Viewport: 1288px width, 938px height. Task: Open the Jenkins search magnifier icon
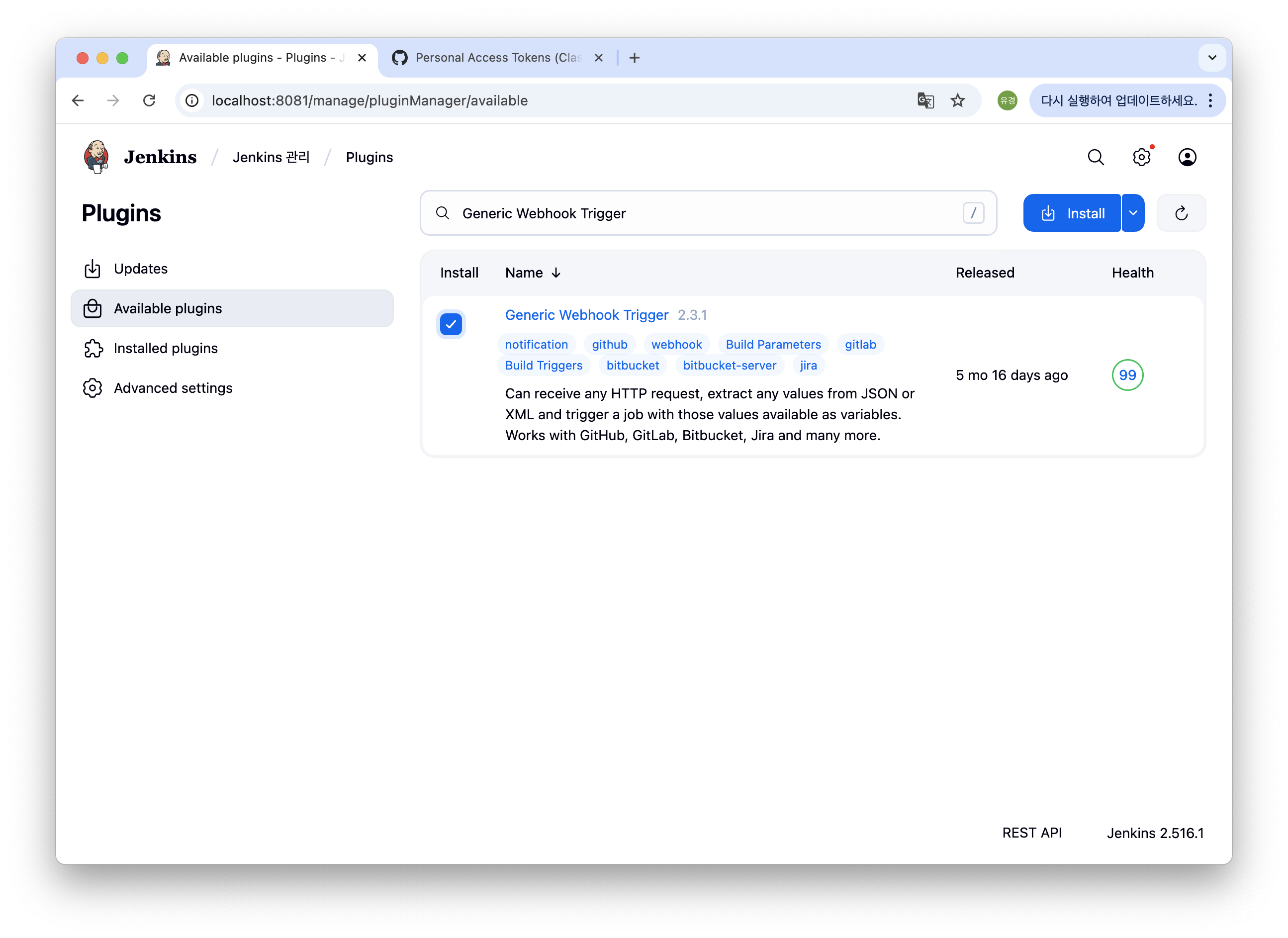point(1096,157)
